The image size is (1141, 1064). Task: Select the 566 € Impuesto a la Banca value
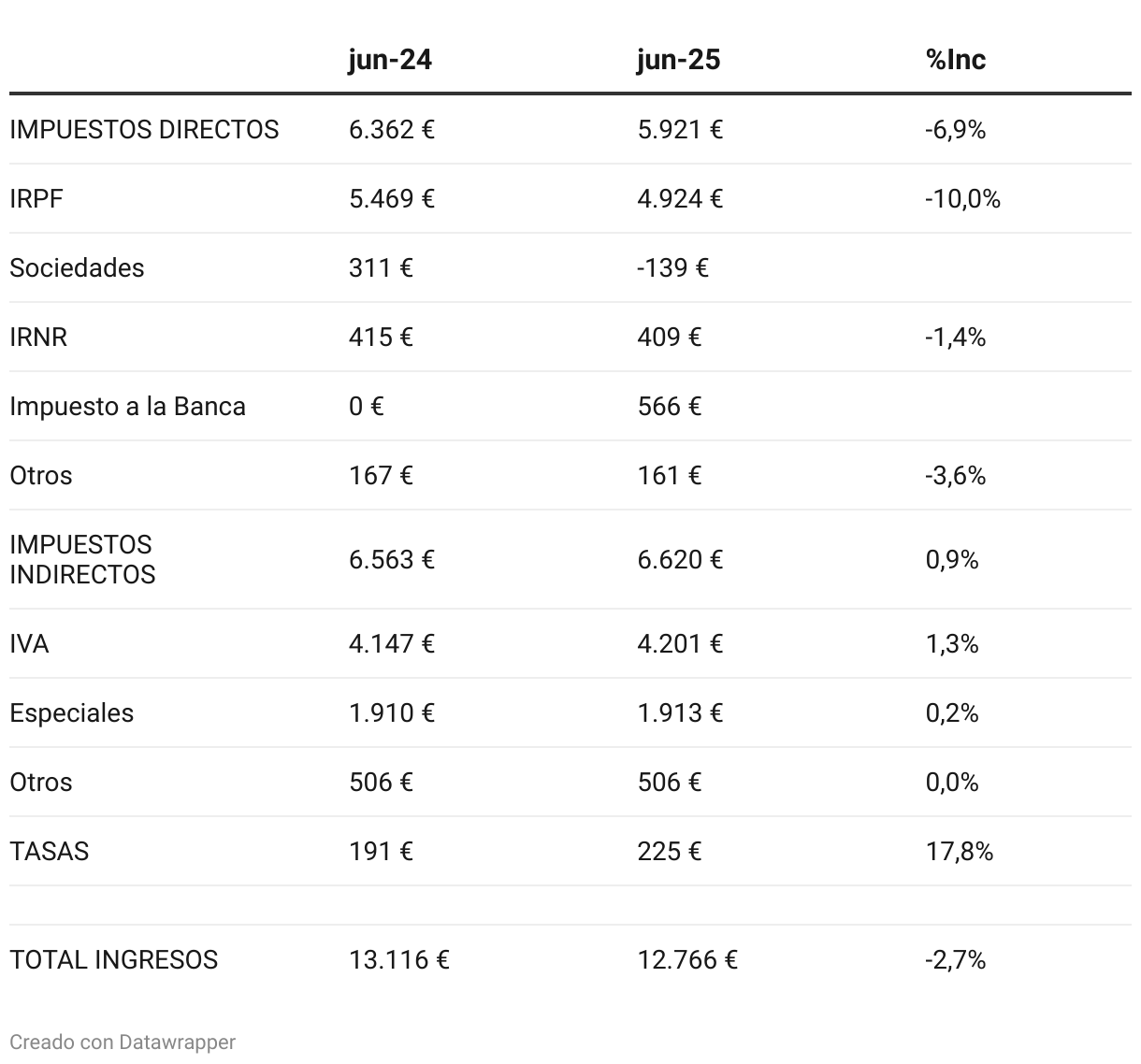pos(669,406)
